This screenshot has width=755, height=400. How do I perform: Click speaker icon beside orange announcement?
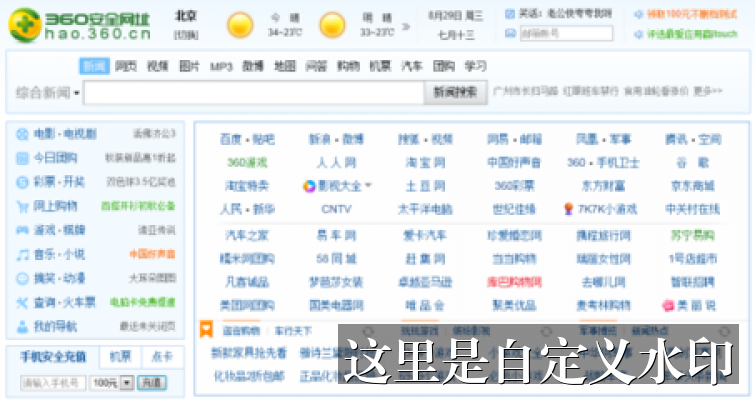(x=638, y=15)
